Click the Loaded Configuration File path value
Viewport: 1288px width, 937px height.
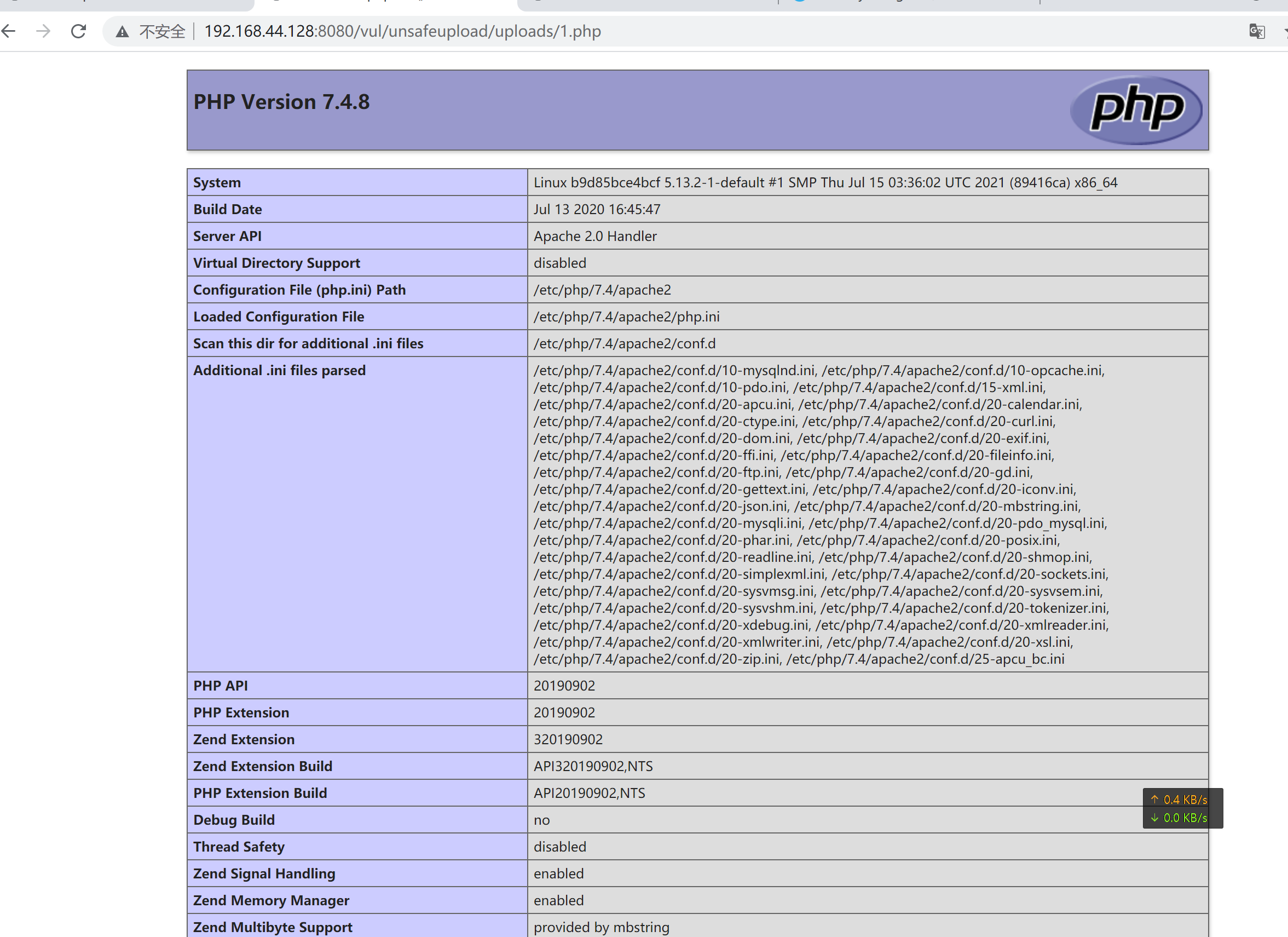(x=626, y=317)
